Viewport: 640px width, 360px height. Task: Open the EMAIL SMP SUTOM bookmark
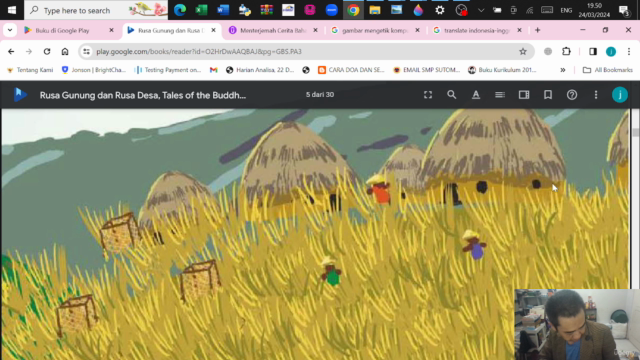coord(427,70)
